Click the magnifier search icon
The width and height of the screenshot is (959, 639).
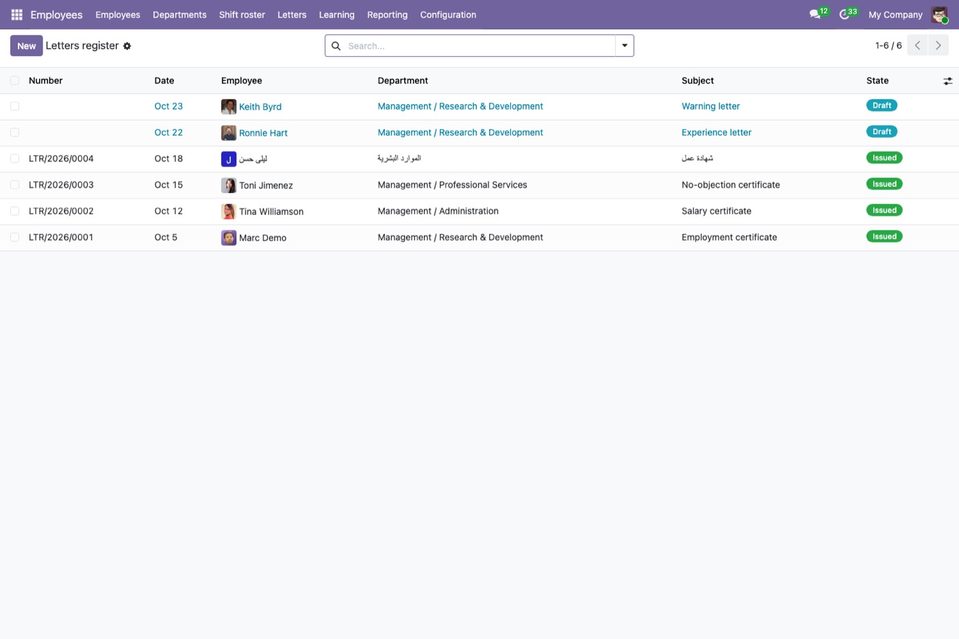point(336,46)
